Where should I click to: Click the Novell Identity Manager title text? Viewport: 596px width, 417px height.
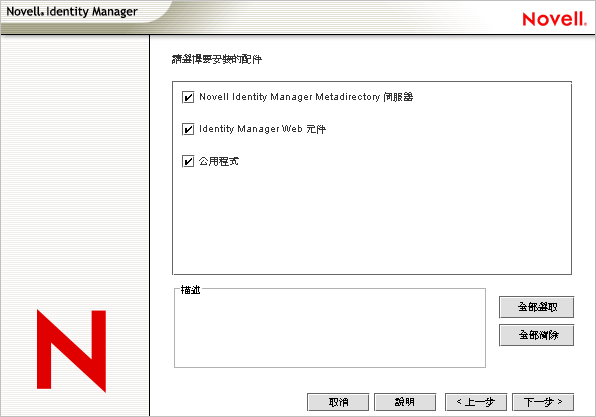pos(71,12)
